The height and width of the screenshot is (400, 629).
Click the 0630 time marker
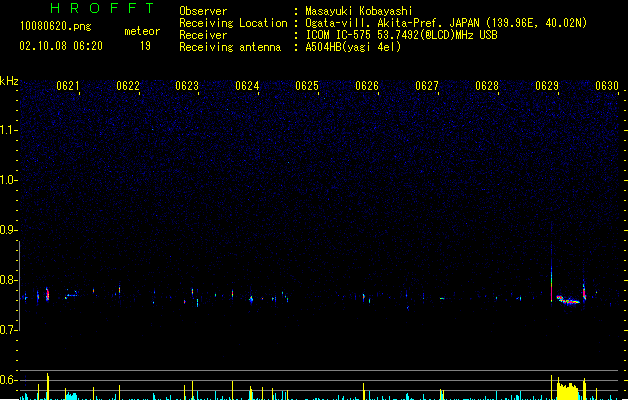(x=607, y=86)
